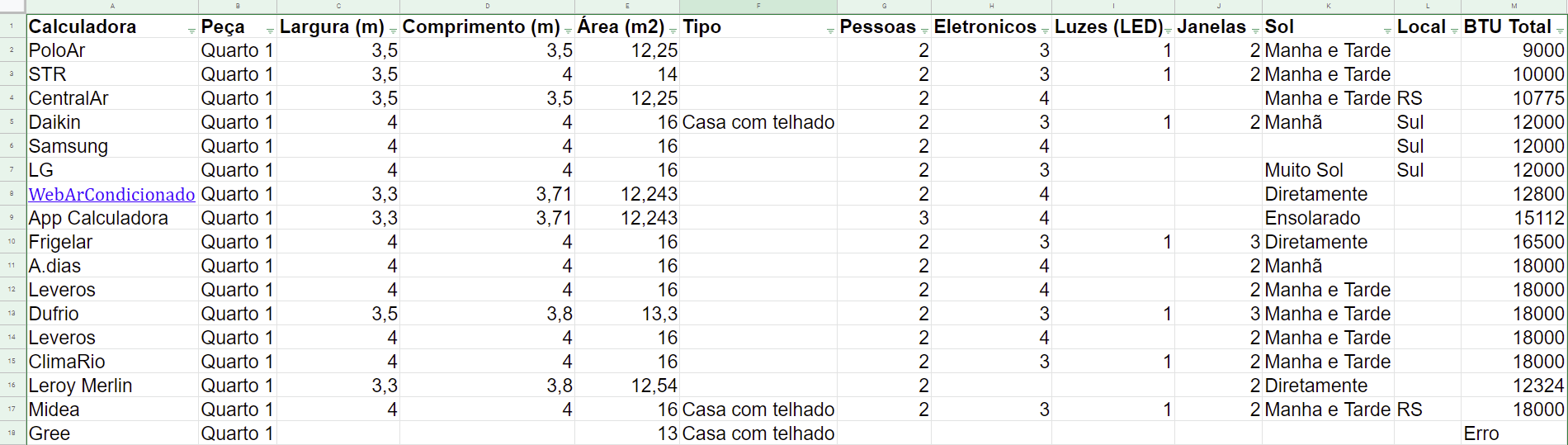This screenshot has height=445, width=1568.
Task: Open filter dropdown for Eletronicos column
Action: tap(1045, 31)
